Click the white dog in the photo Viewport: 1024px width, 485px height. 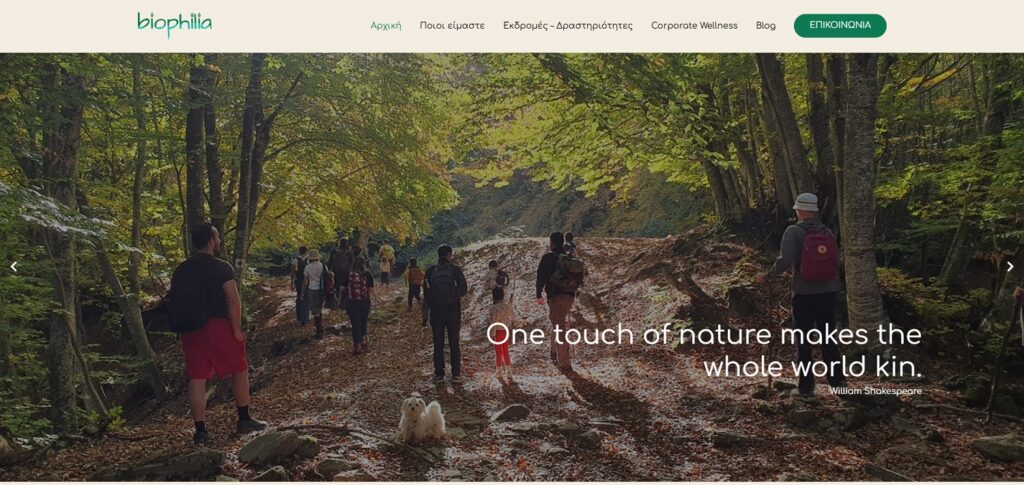(421, 418)
